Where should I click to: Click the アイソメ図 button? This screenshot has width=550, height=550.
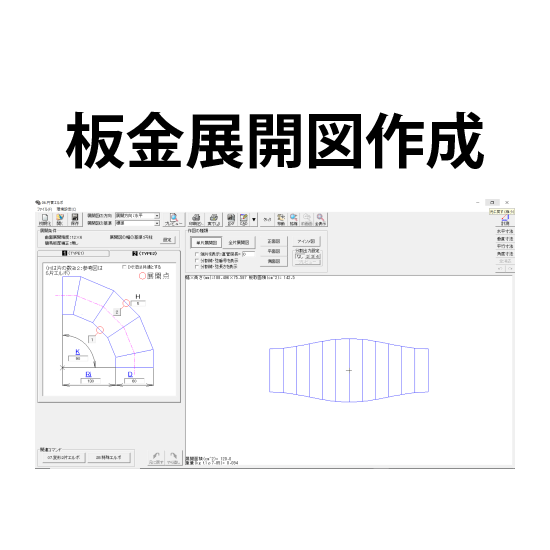pyautogui.click(x=306, y=241)
